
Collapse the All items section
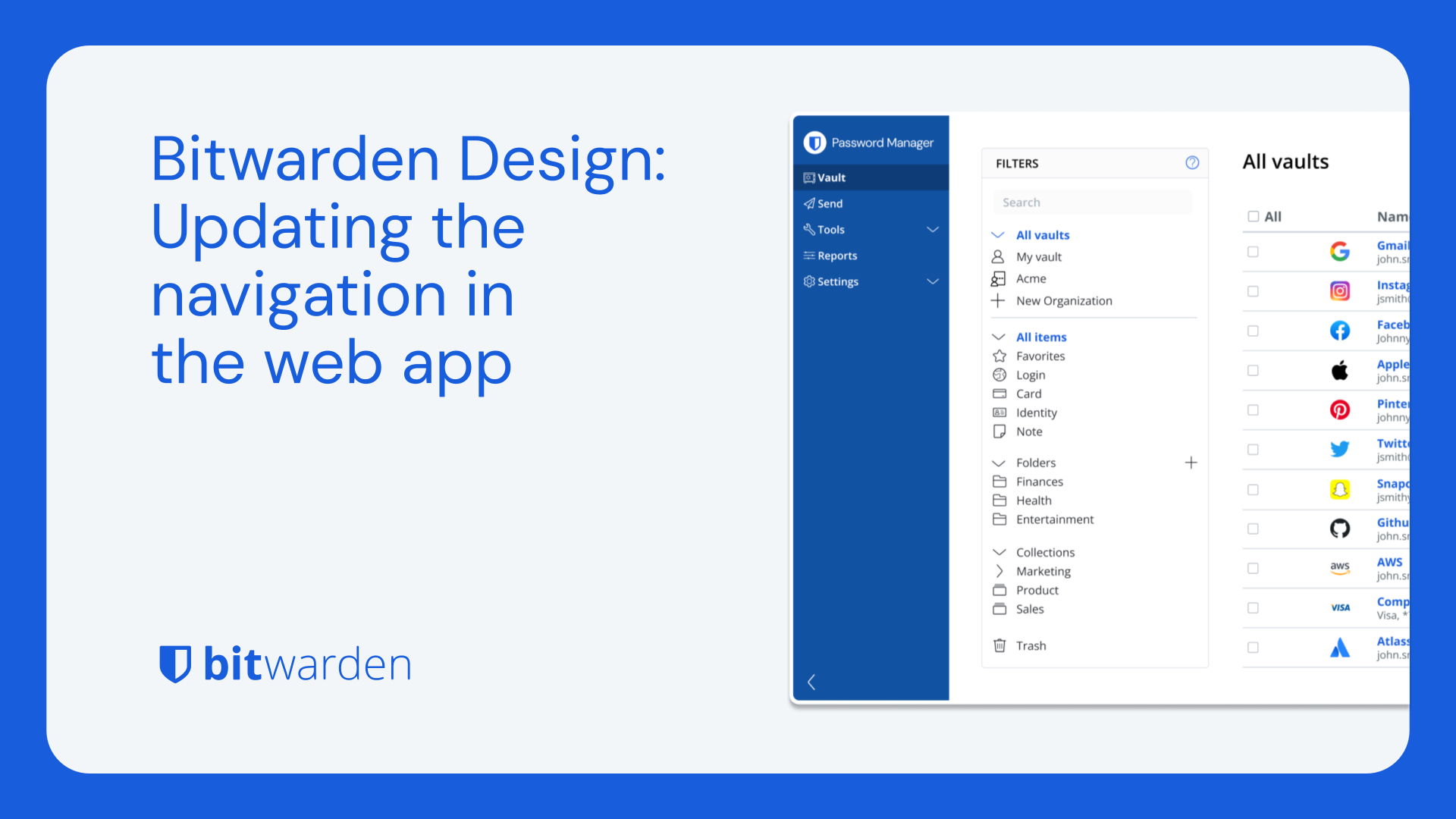tap(1000, 336)
